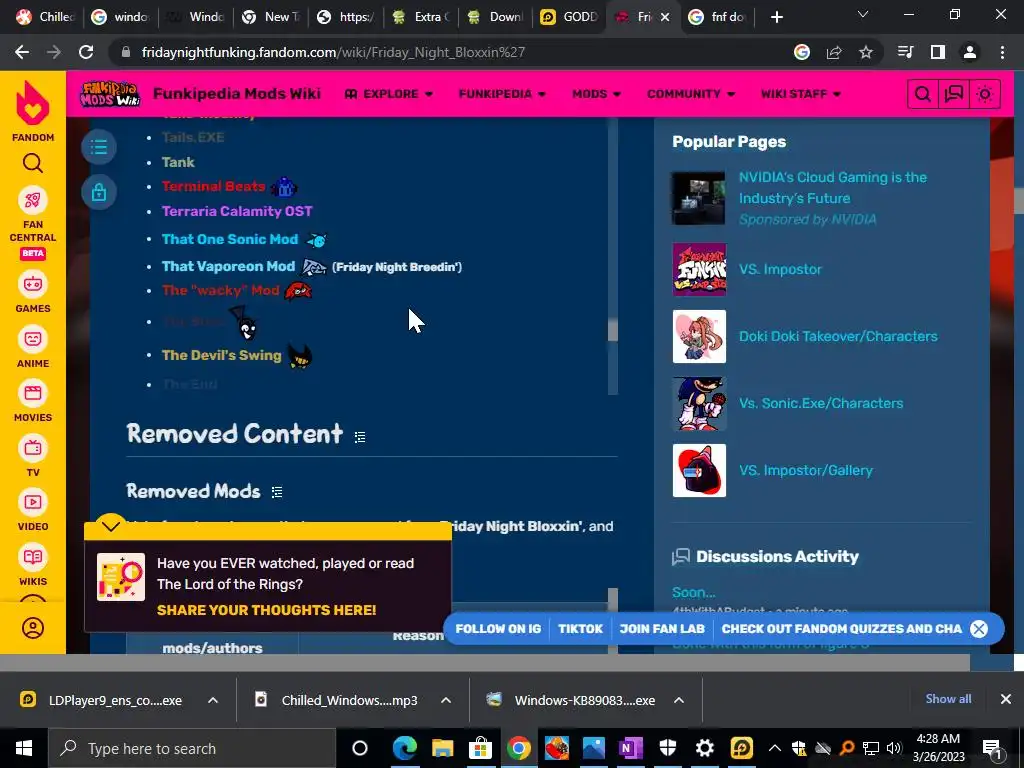Reload the page
This screenshot has width=1024, height=768.
click(x=86, y=52)
